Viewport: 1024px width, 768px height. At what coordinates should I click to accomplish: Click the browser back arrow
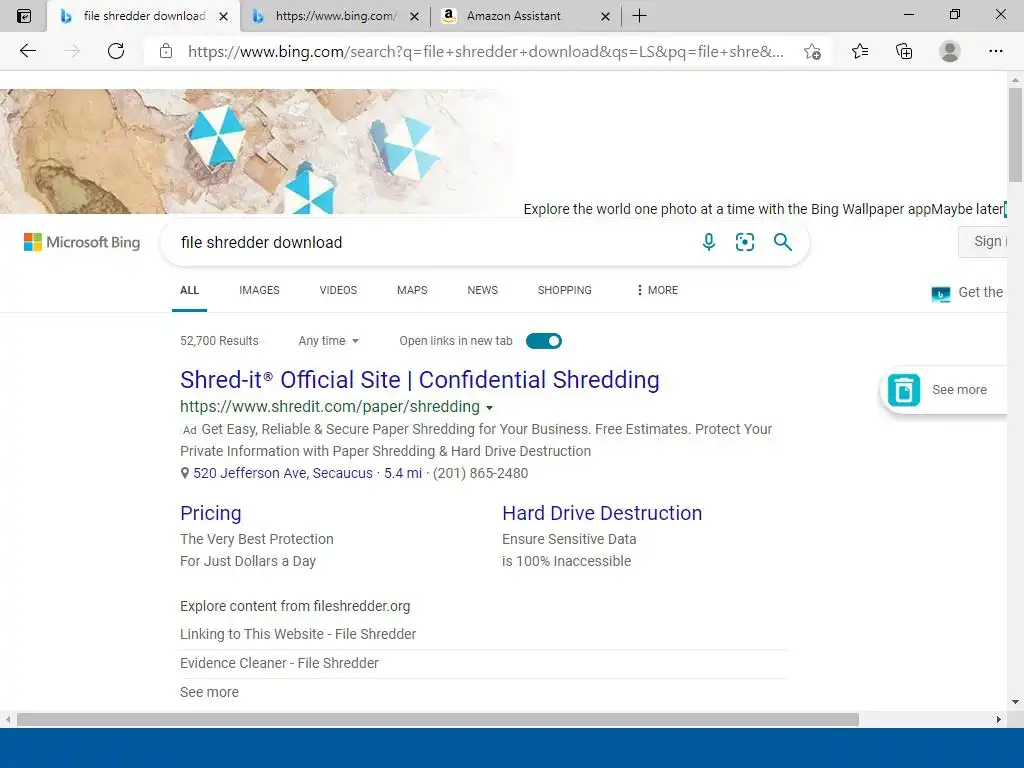[x=27, y=51]
